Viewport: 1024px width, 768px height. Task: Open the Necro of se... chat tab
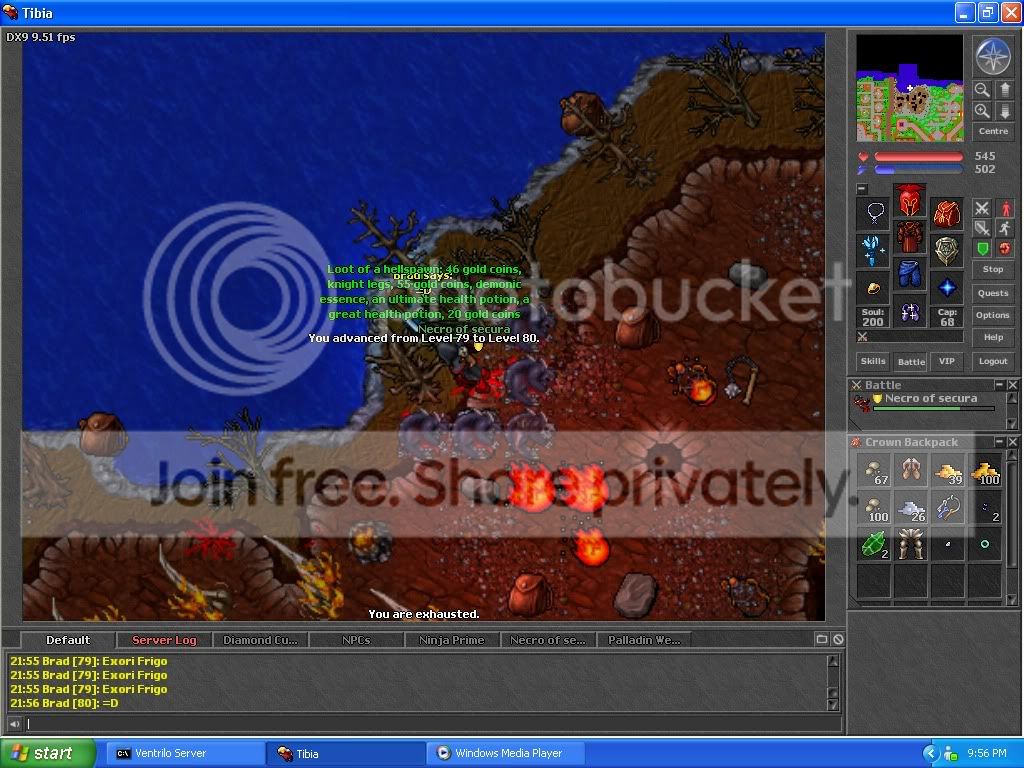click(548, 640)
